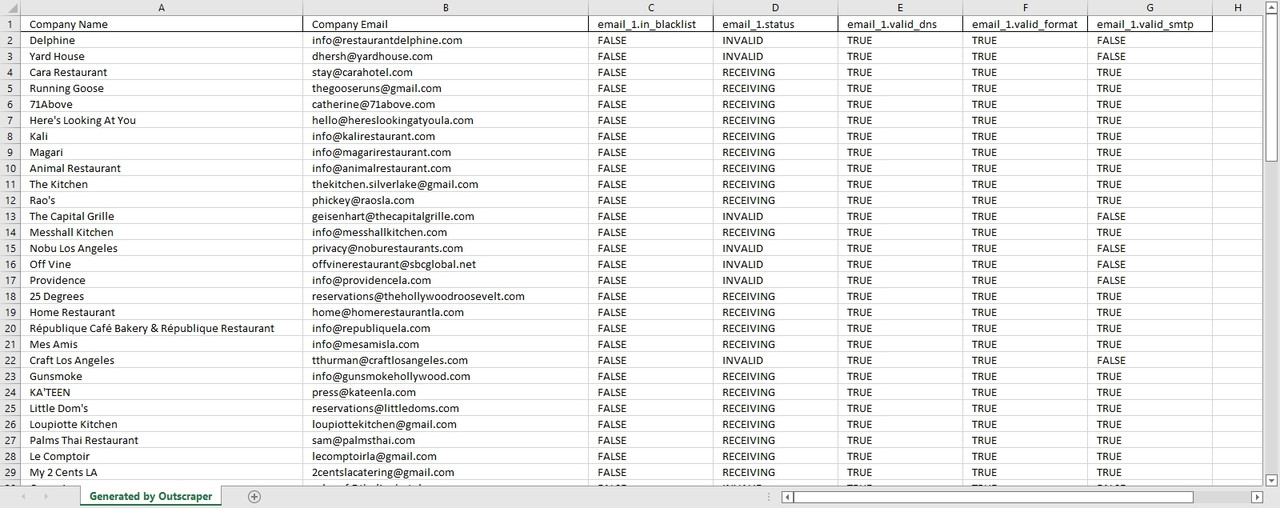Click vertical scrollbar down arrow
The width and height of the screenshot is (1280, 508).
pyautogui.click(x=1272, y=480)
